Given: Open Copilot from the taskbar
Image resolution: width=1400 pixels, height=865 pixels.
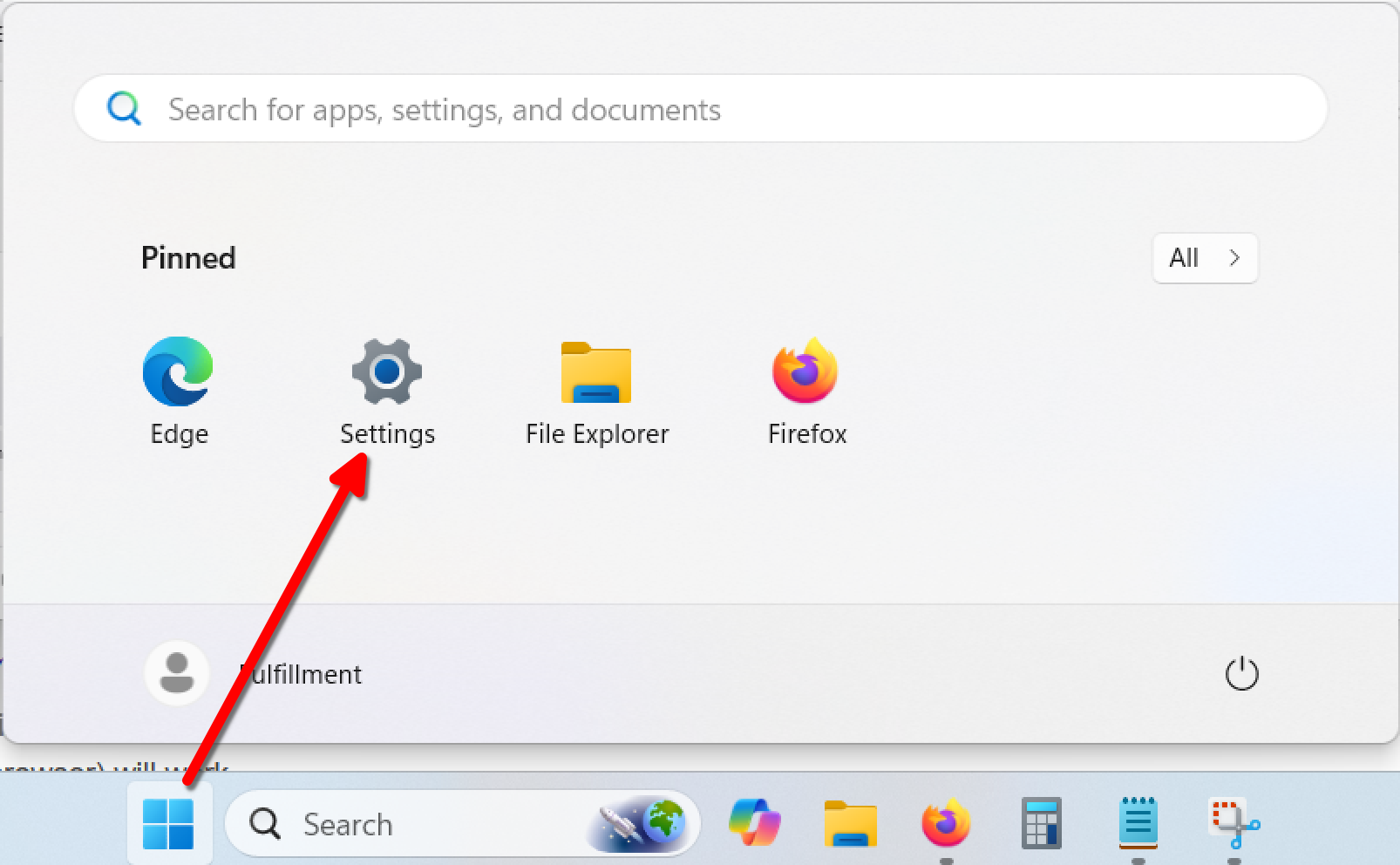Looking at the screenshot, I should (754, 824).
